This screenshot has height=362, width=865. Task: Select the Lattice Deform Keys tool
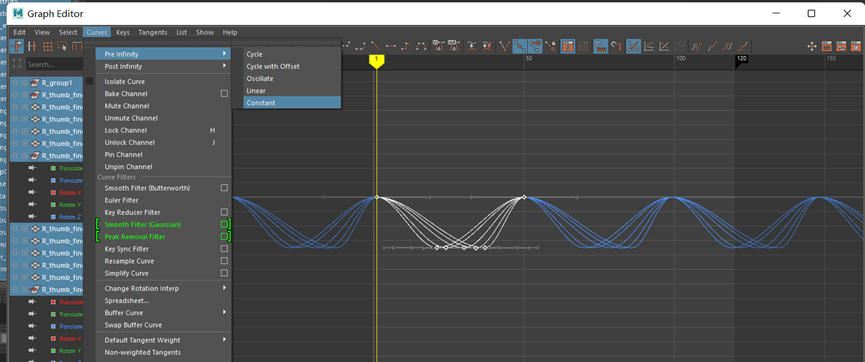(47, 46)
